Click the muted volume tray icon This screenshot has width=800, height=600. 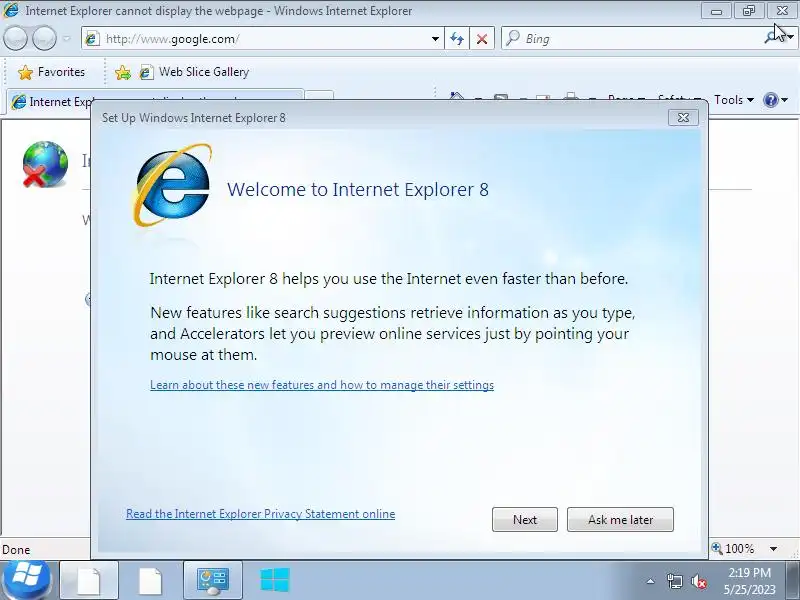click(698, 582)
